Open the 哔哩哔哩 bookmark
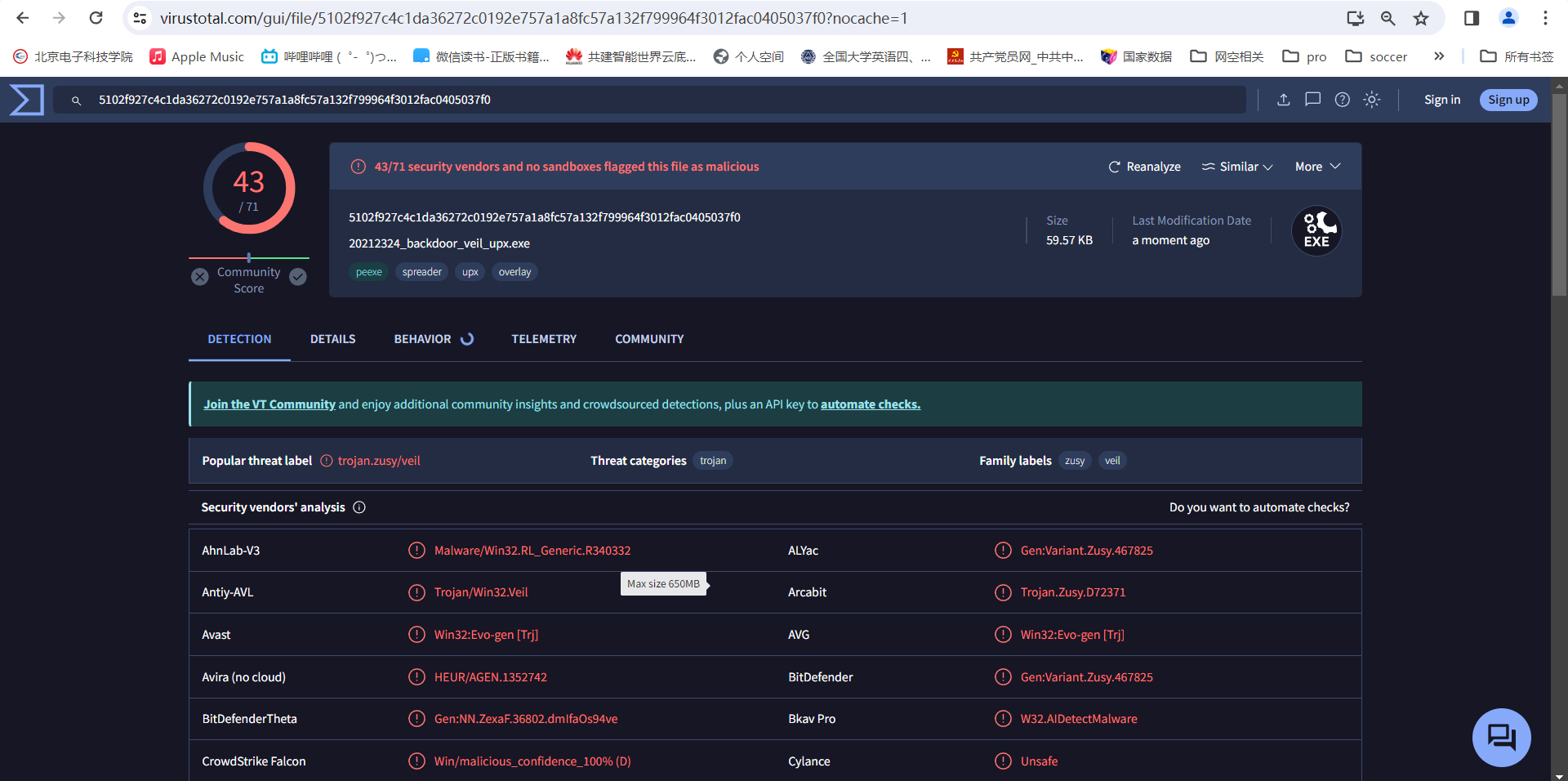Image resolution: width=1568 pixels, height=781 pixels. [x=329, y=56]
